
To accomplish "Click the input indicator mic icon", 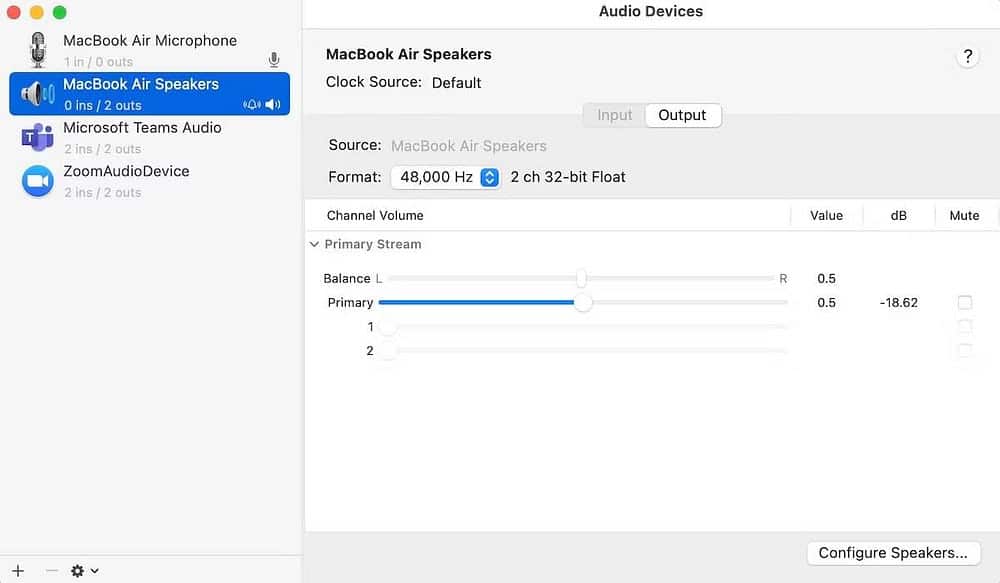I will [x=274, y=59].
